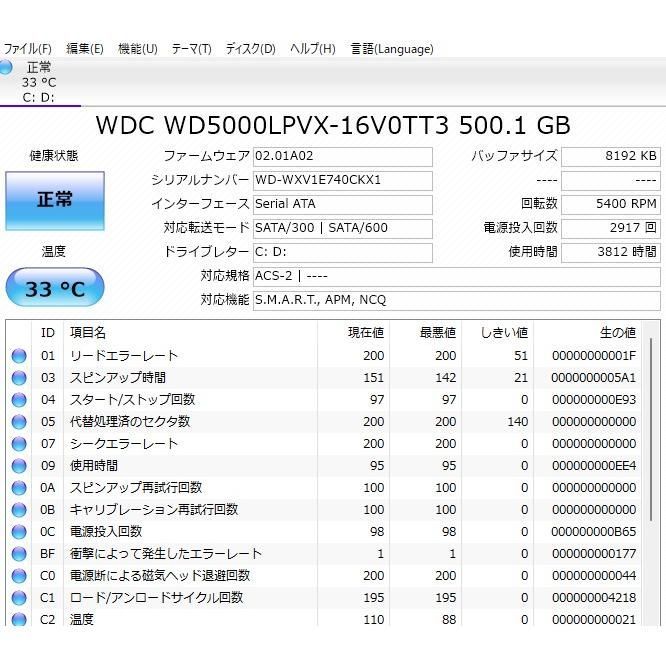Viewport: 666px width, 666px height.
Task: Open the 編集(E) menu
Action: (85, 49)
